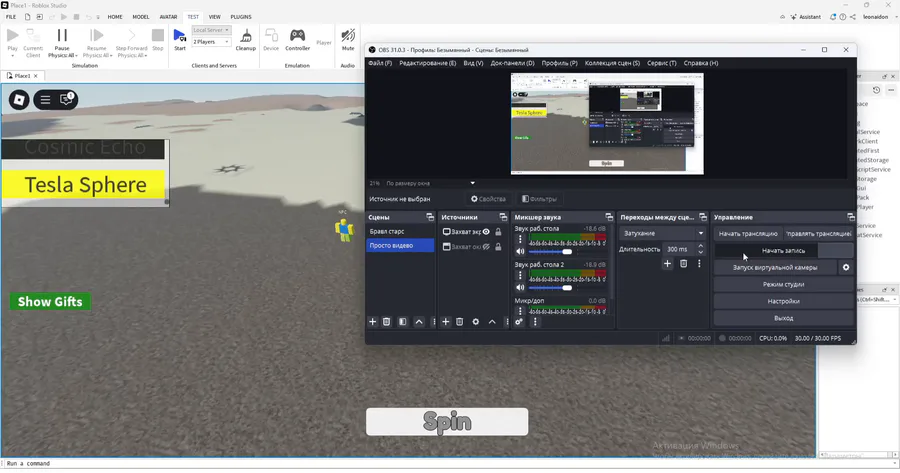The height and width of the screenshot is (473, 900).
Task: Open the Assistant icon in Roblox Studio
Action: point(794,17)
